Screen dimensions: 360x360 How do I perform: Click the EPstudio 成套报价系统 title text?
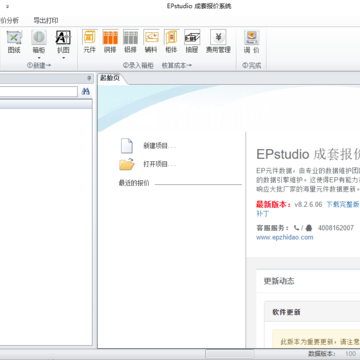pyautogui.click(x=199, y=6)
